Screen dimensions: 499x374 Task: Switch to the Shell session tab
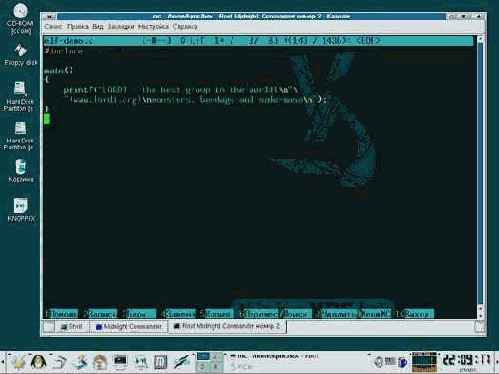[x=72, y=327]
